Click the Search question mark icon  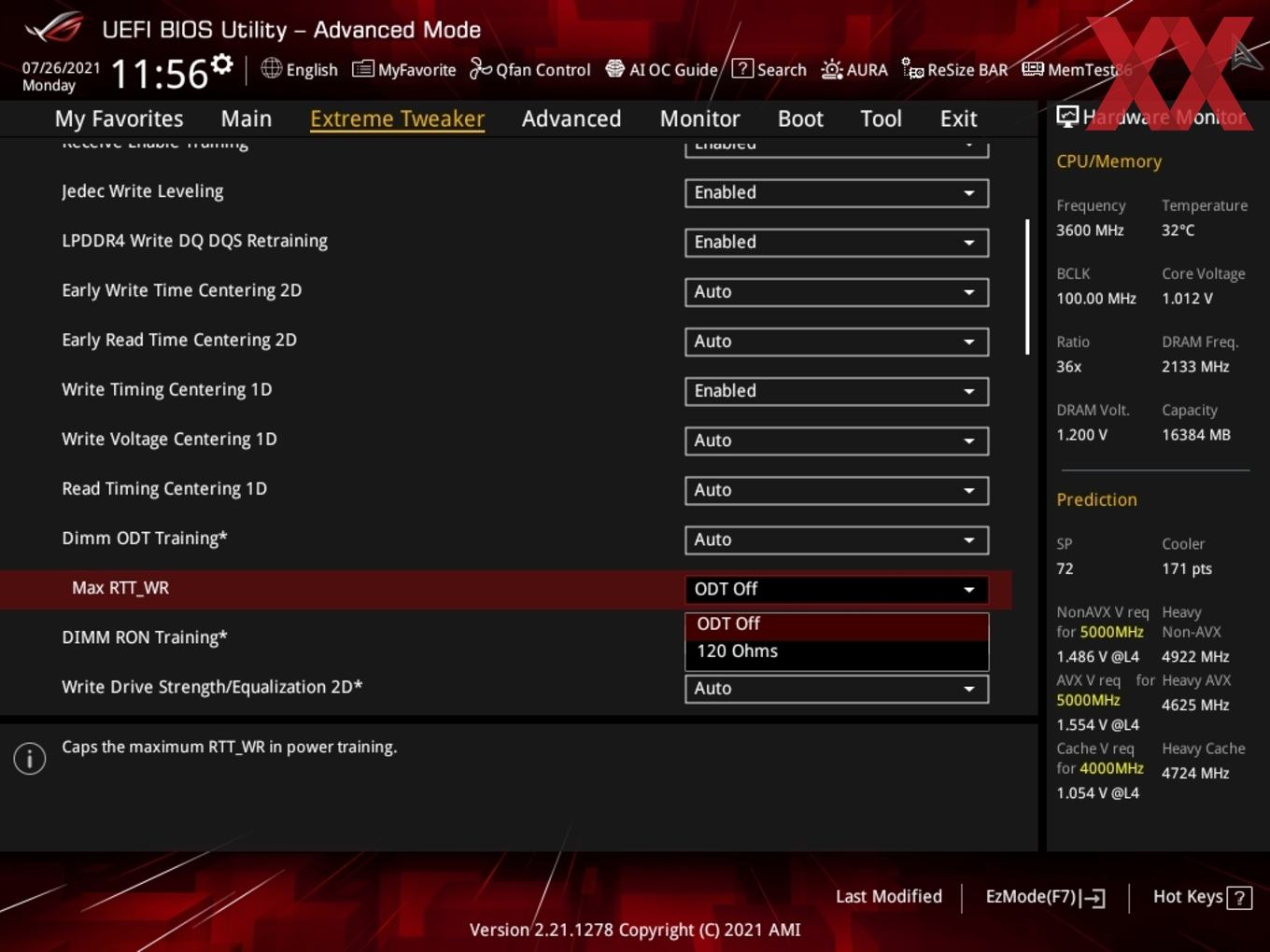pyautogui.click(x=742, y=68)
